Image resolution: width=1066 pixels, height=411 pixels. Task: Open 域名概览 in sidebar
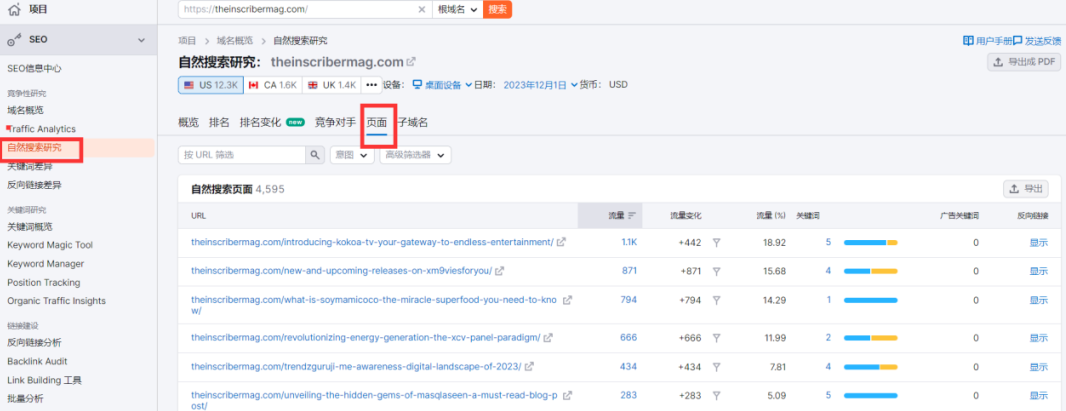pos(25,110)
